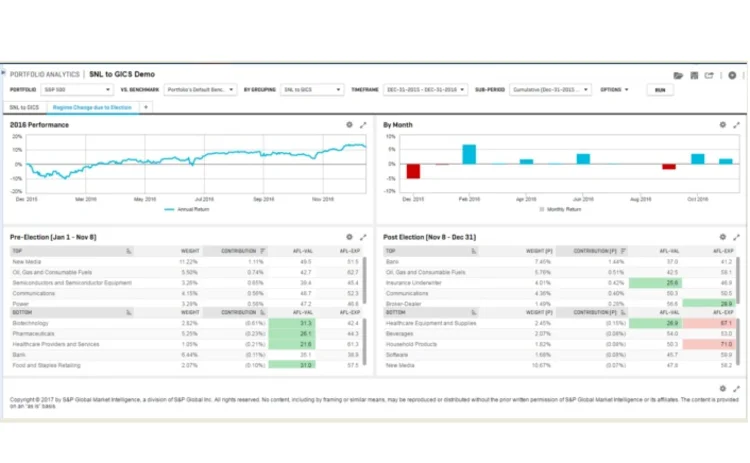Toggle the Monthly Return legend entry
This screenshot has height=463, width=750.
560,209
